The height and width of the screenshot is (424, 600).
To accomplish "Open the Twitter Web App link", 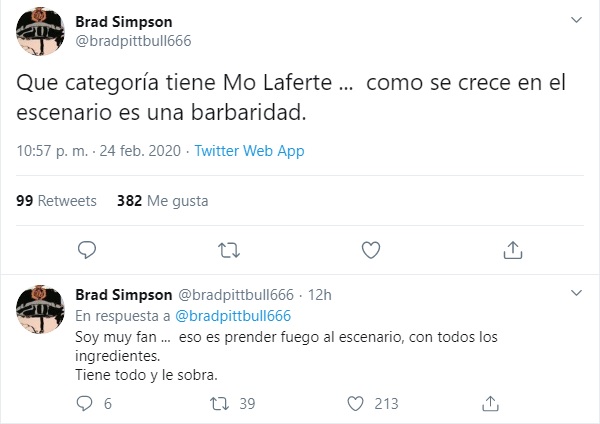I will click(249, 152).
